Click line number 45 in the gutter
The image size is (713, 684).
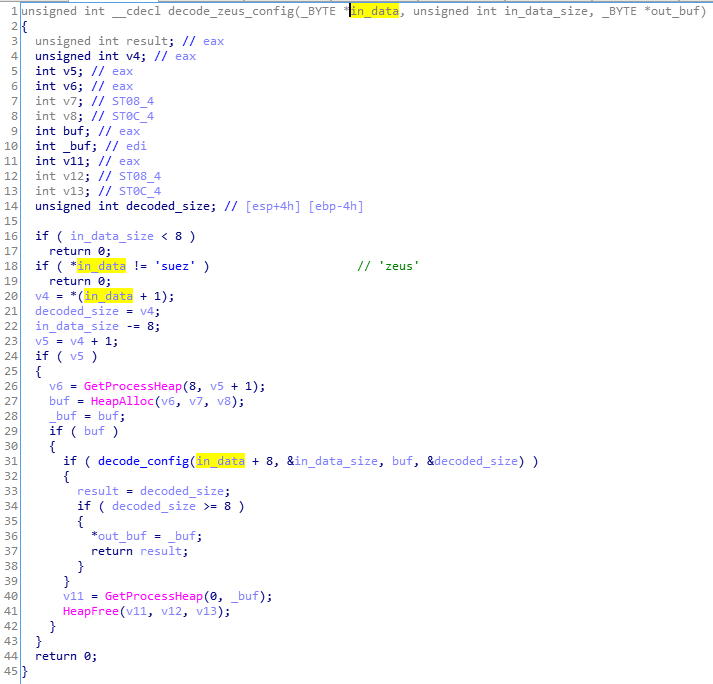pyautogui.click(x=11, y=672)
